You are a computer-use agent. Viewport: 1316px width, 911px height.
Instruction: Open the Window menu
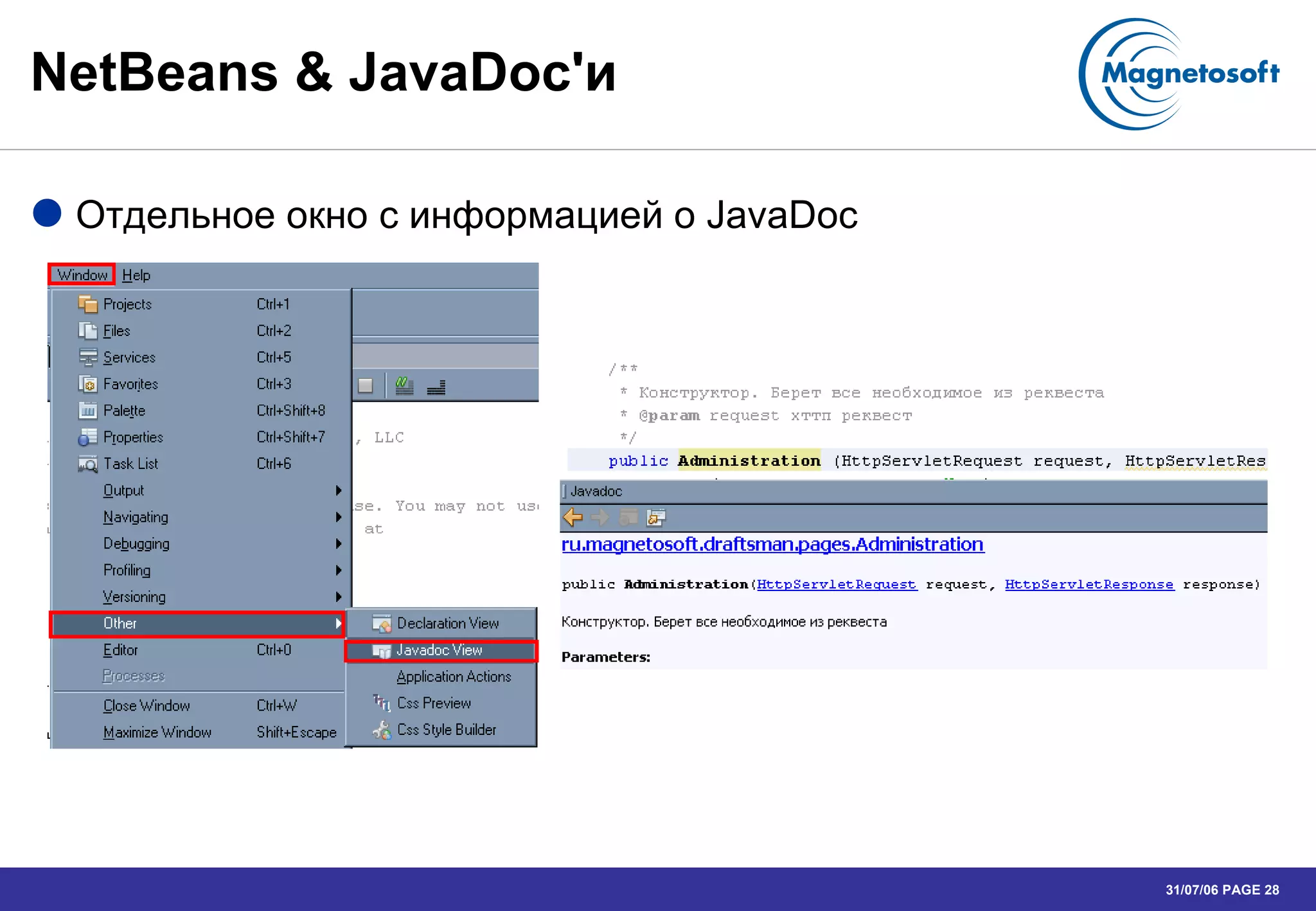click(x=82, y=275)
